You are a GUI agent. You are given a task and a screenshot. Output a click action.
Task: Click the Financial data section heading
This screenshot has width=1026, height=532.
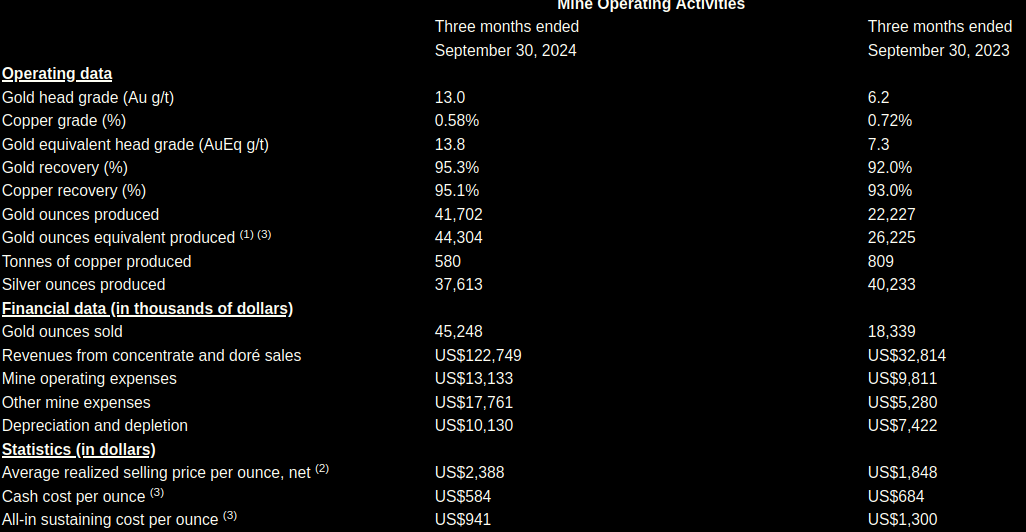147,308
